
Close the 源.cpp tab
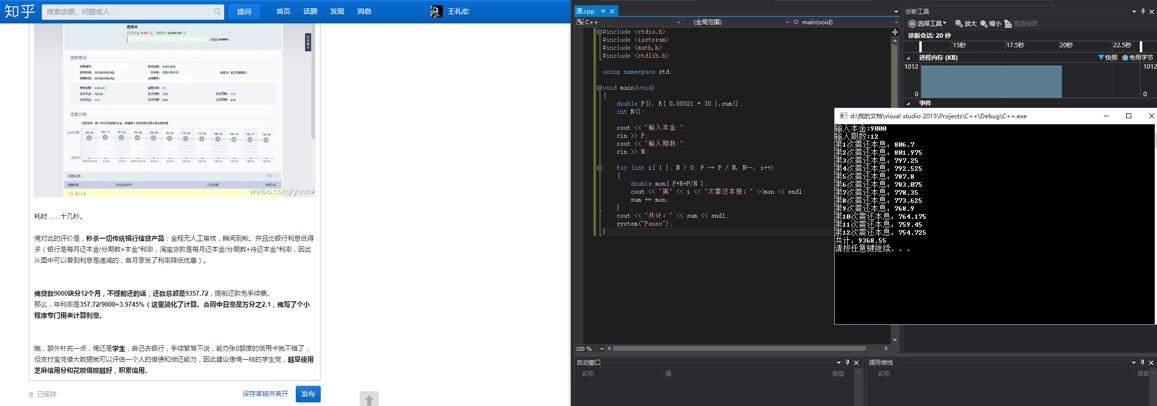click(x=612, y=11)
